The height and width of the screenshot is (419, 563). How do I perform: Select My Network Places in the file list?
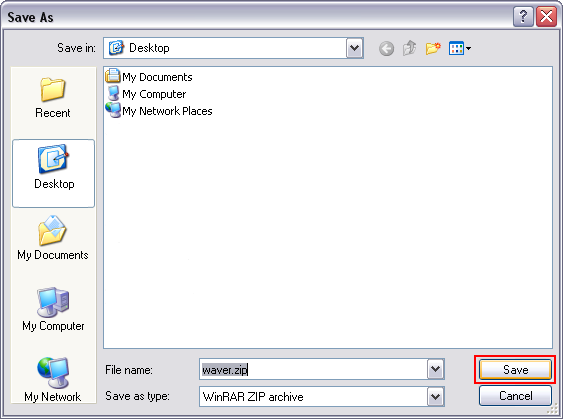[x=159, y=111]
